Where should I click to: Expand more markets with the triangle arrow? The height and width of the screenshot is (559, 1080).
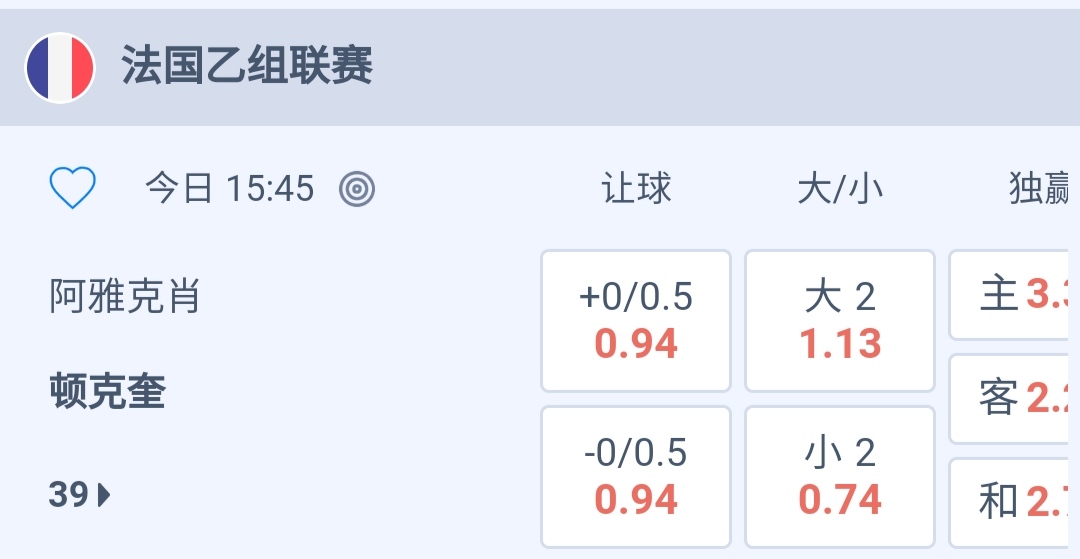[x=104, y=494]
